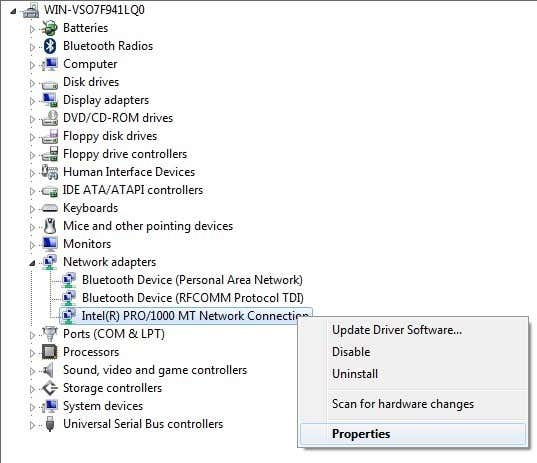Click the Floppy drive controllers icon
Screen dimensions: 537x463
50,154
